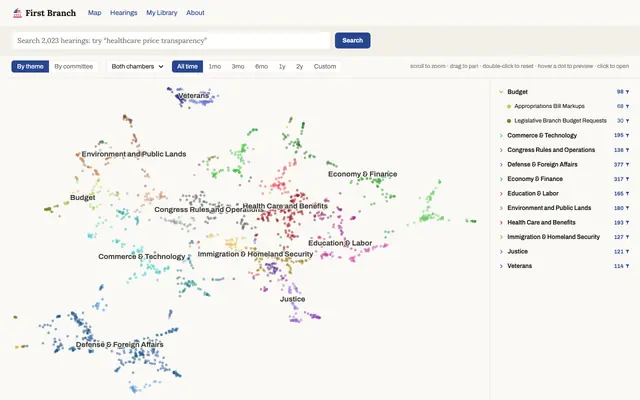Open the Both chambers dropdown

tap(137, 67)
